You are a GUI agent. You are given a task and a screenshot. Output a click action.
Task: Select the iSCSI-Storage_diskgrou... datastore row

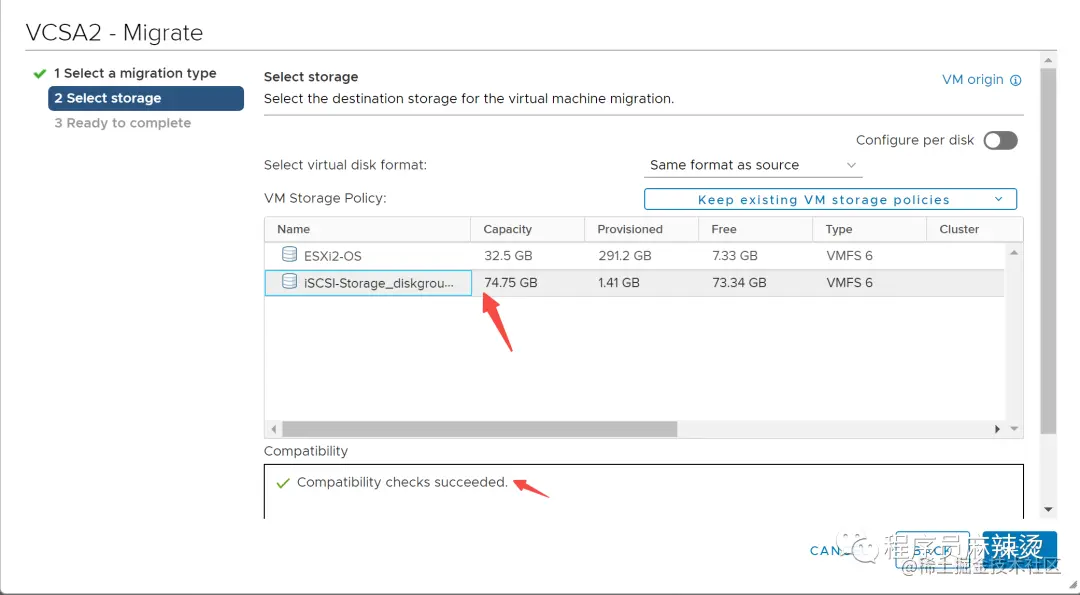634,283
